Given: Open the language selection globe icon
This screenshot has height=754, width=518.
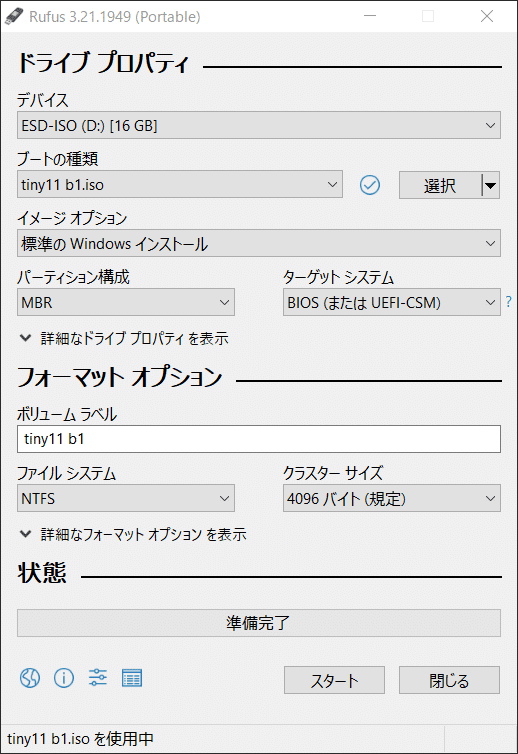Looking at the screenshot, I should pos(30,678).
